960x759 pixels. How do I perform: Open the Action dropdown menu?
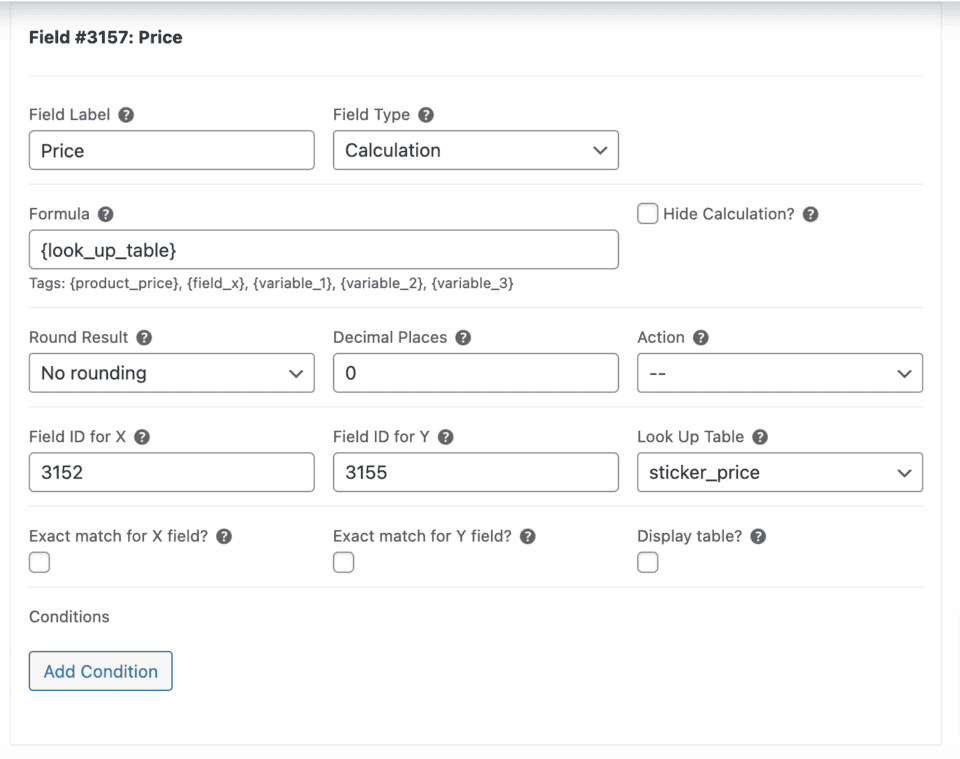point(779,374)
